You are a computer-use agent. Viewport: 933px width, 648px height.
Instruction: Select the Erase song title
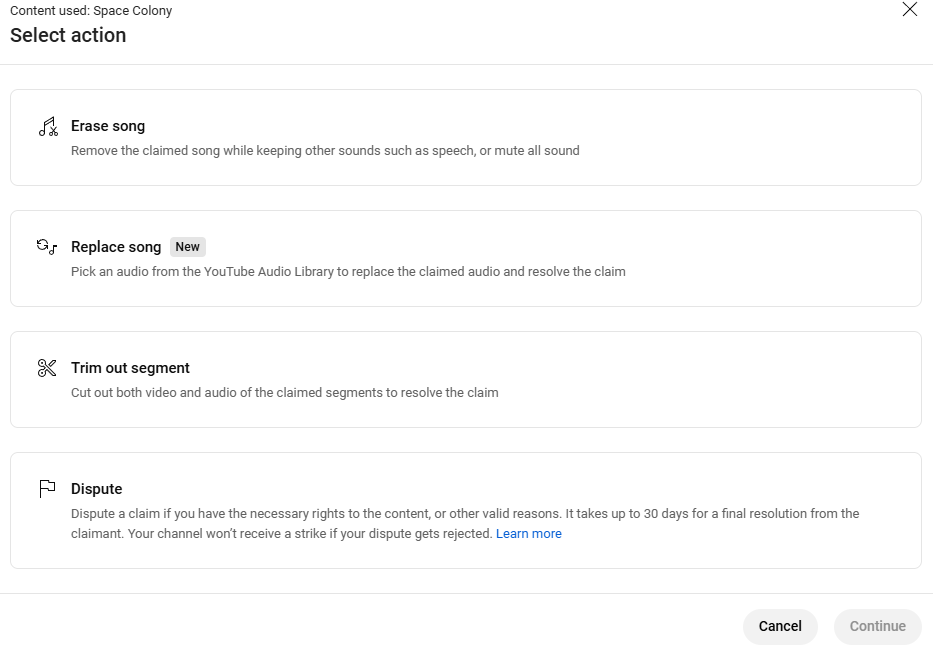108,126
